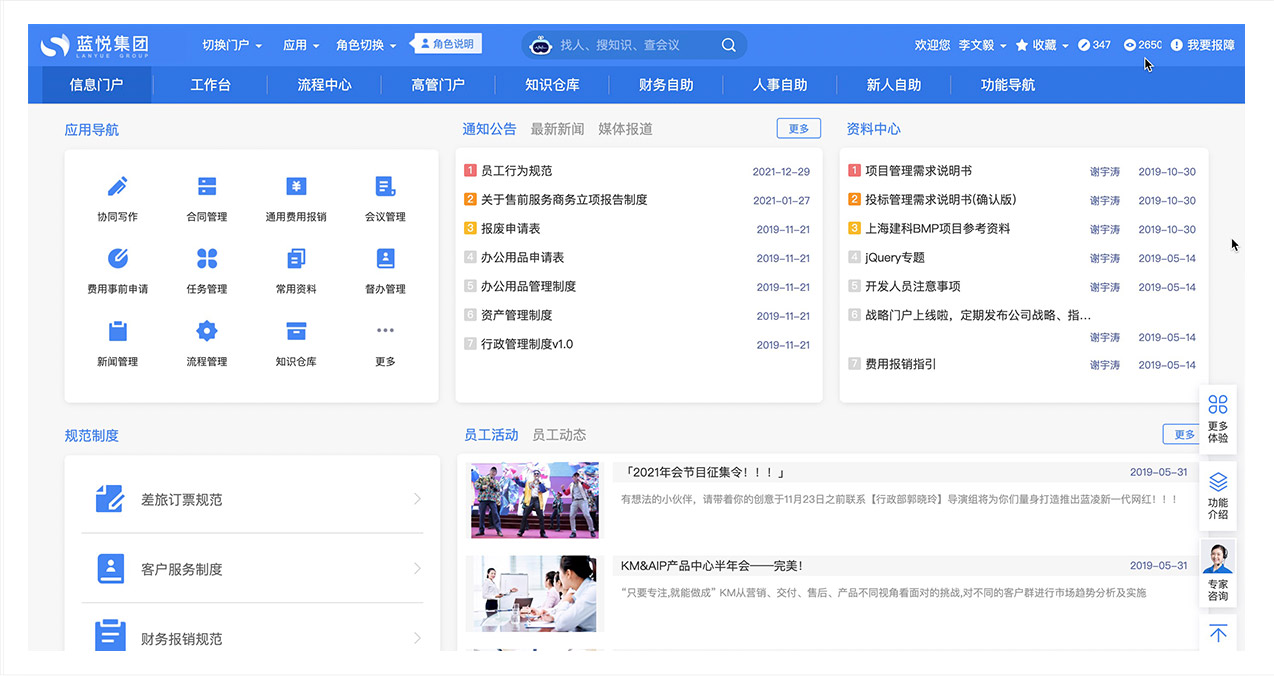1274x676 pixels.
Task: Open the 协同写作 pencil icon
Action: pos(118,187)
